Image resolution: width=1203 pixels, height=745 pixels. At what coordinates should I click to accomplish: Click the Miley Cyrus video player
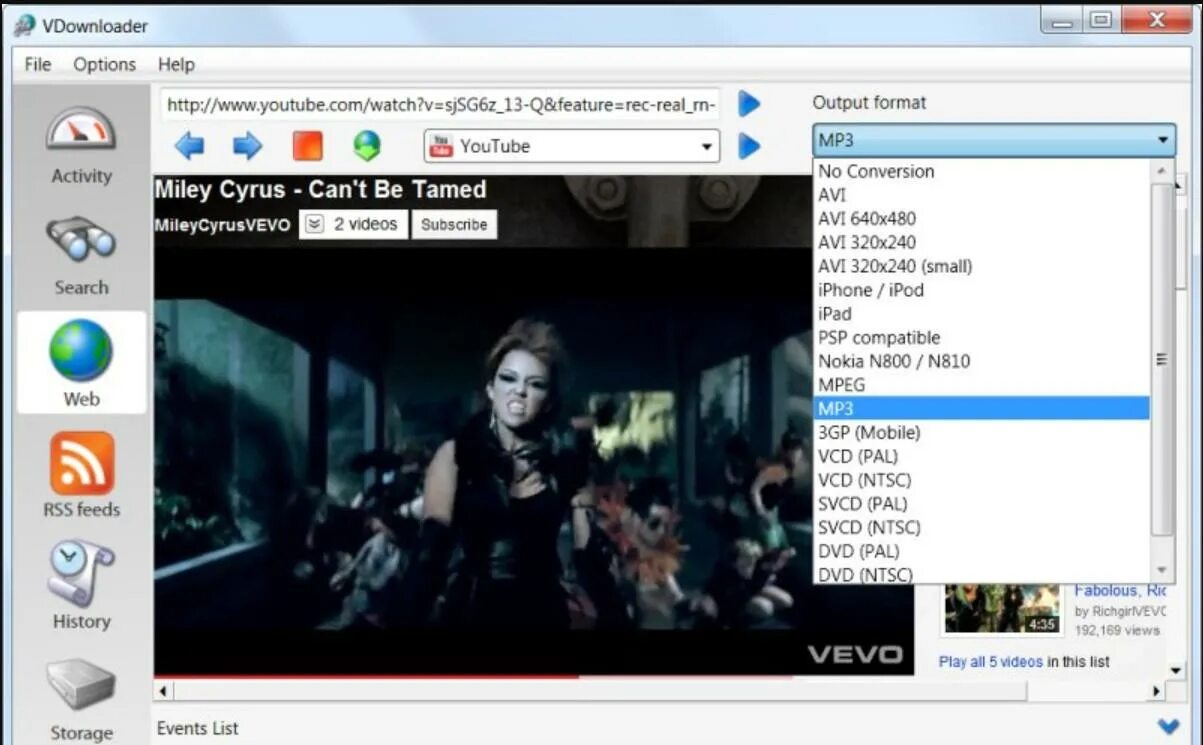(x=533, y=461)
